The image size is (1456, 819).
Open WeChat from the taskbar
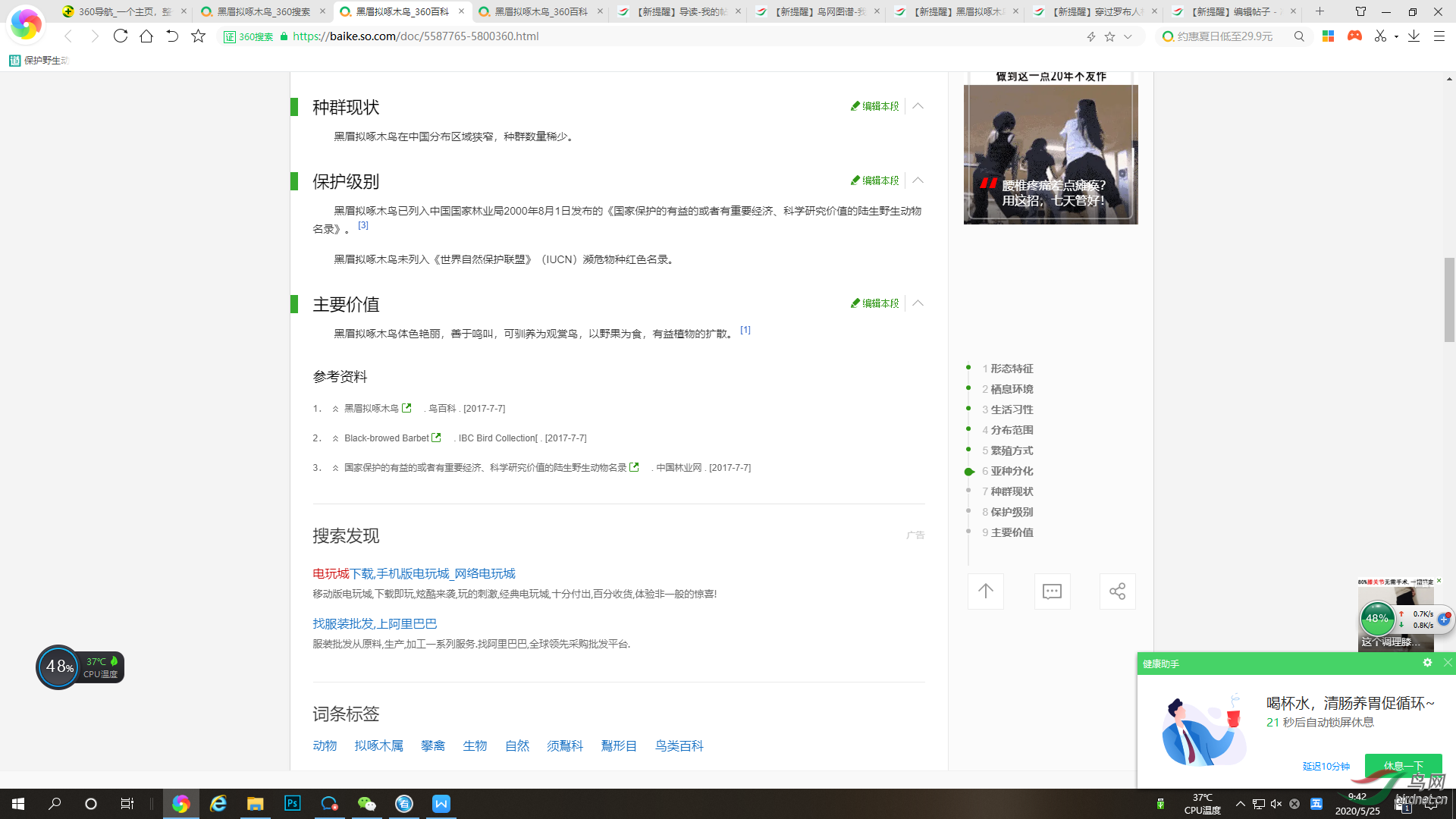366,804
